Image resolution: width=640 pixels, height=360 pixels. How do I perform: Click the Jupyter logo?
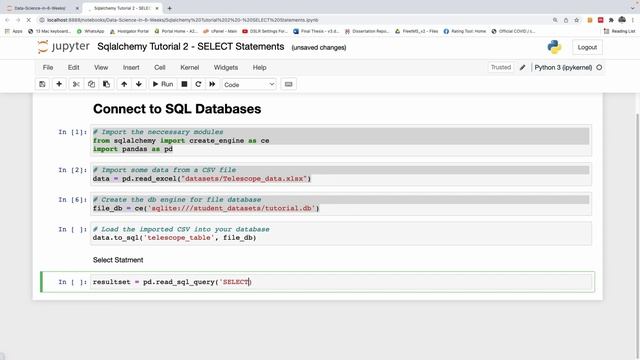pos(63,47)
